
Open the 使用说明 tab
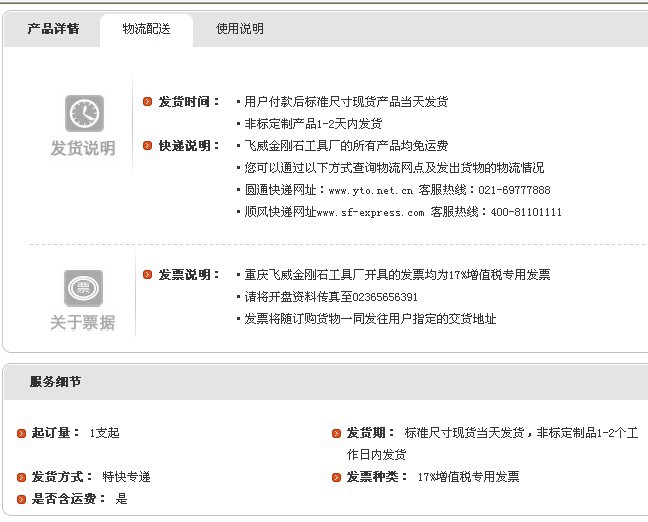pyautogui.click(x=240, y=29)
